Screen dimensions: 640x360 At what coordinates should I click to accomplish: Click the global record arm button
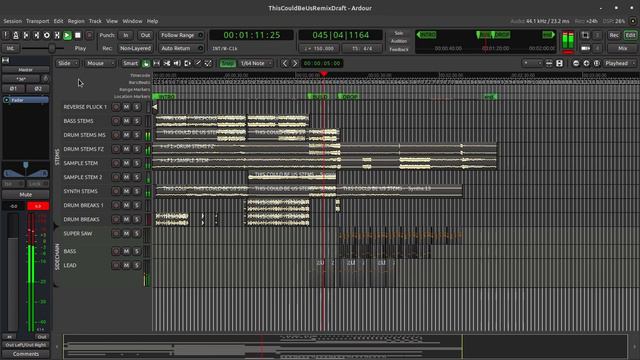click(x=89, y=36)
